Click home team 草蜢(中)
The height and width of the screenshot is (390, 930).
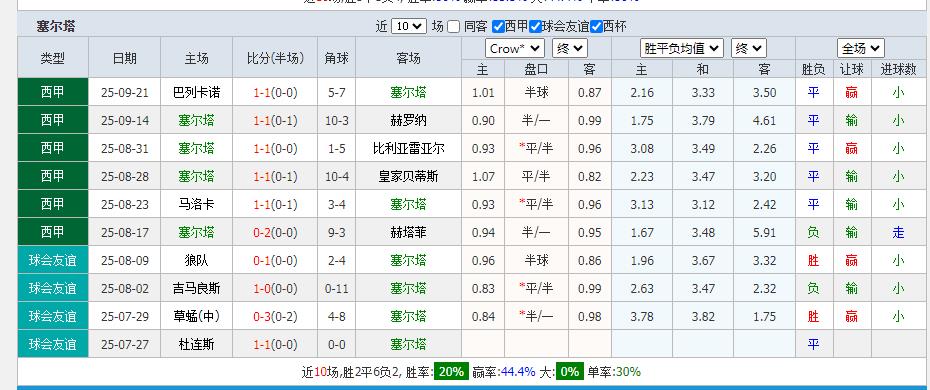pyautogui.click(x=196, y=316)
